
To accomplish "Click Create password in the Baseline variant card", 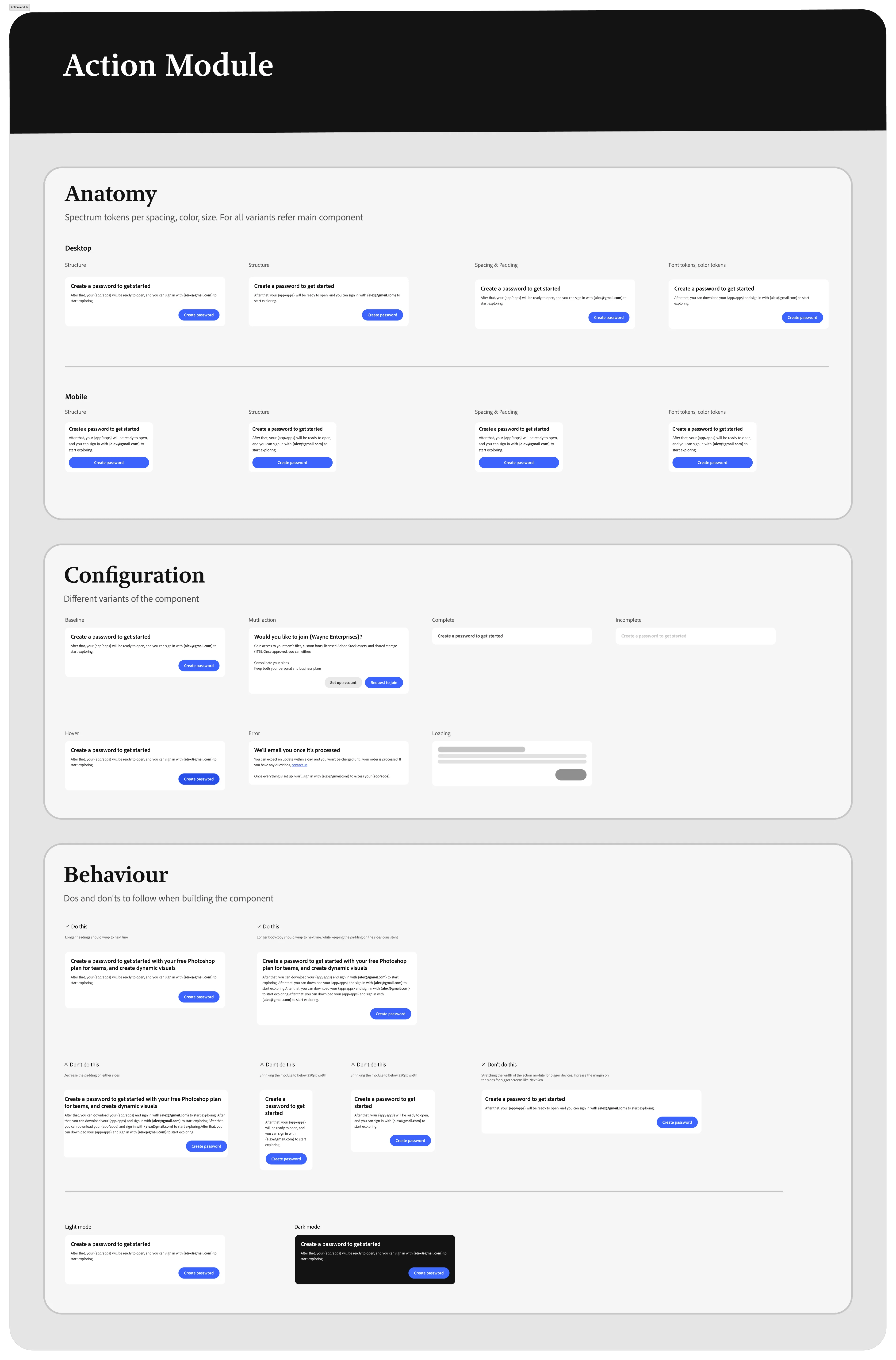I will [199, 665].
